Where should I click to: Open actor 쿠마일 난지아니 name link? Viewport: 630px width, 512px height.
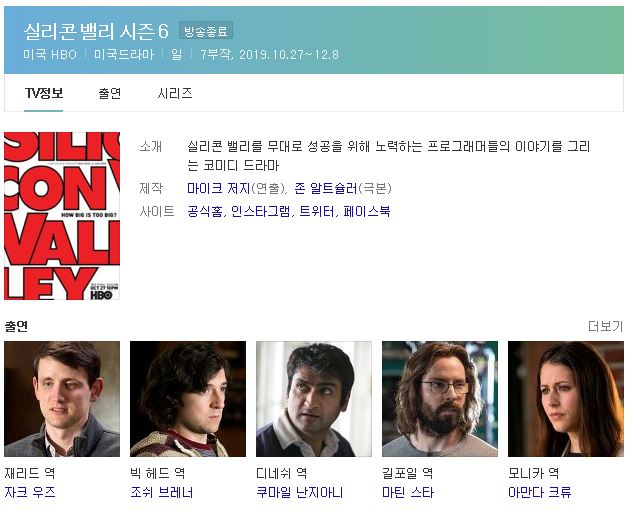[x=299, y=492]
